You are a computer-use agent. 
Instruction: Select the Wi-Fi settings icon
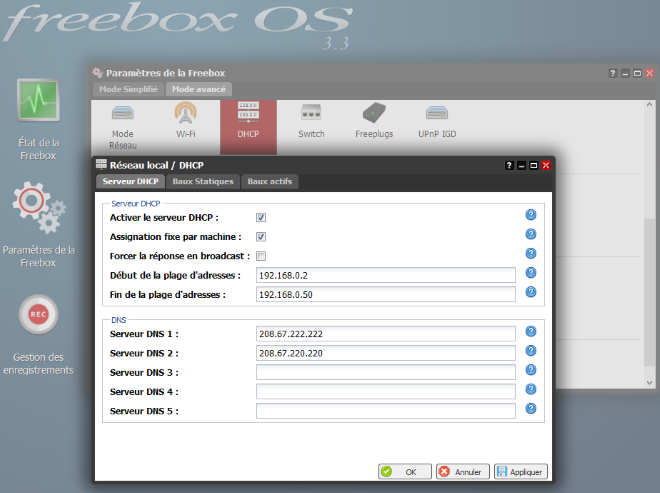pyautogui.click(x=186, y=113)
